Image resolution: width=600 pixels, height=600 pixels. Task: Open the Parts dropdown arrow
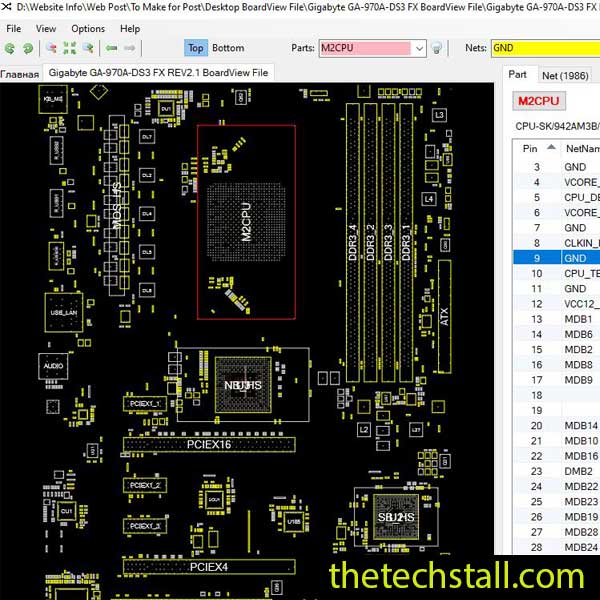[419, 49]
